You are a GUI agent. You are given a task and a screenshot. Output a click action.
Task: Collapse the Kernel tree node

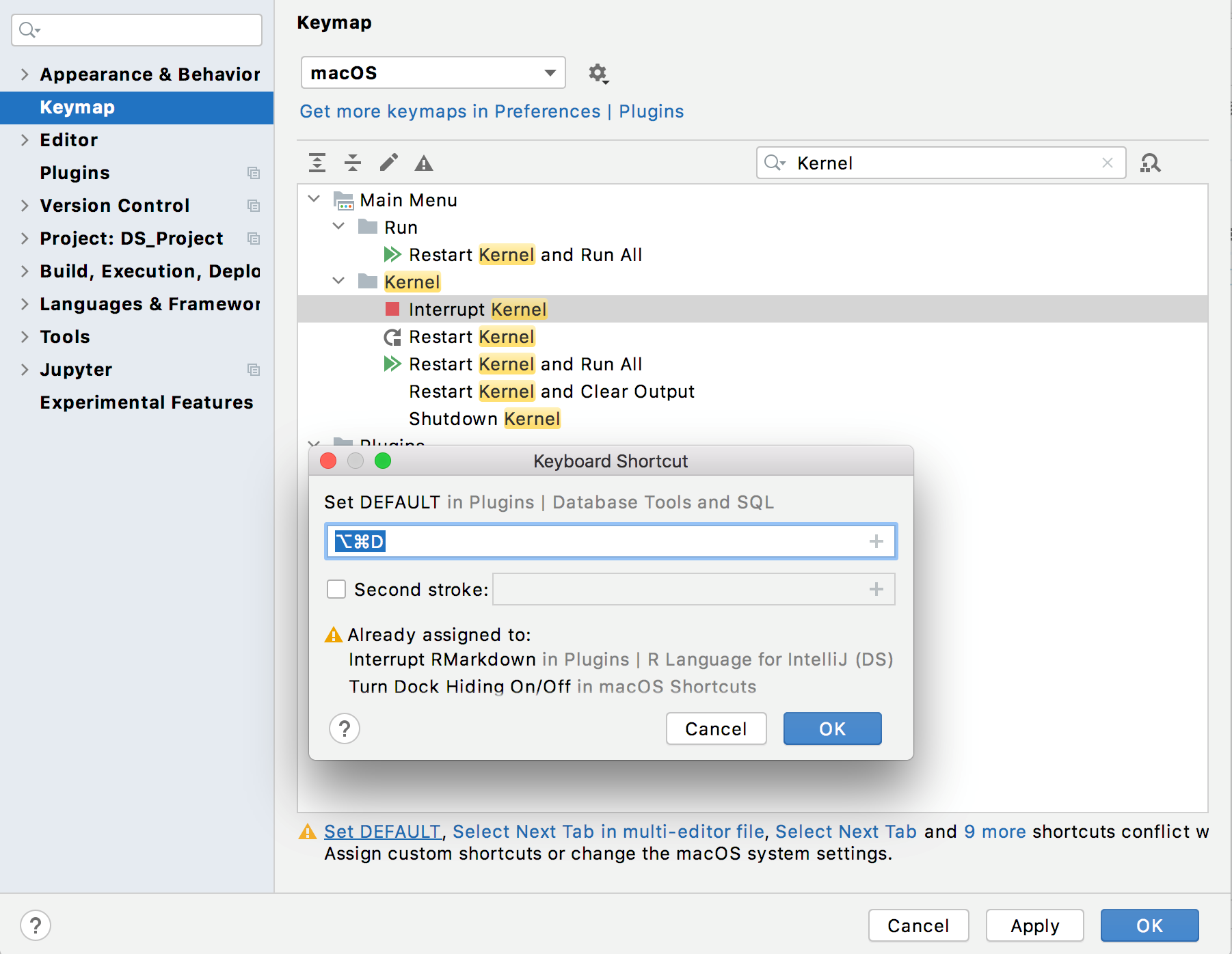(338, 281)
